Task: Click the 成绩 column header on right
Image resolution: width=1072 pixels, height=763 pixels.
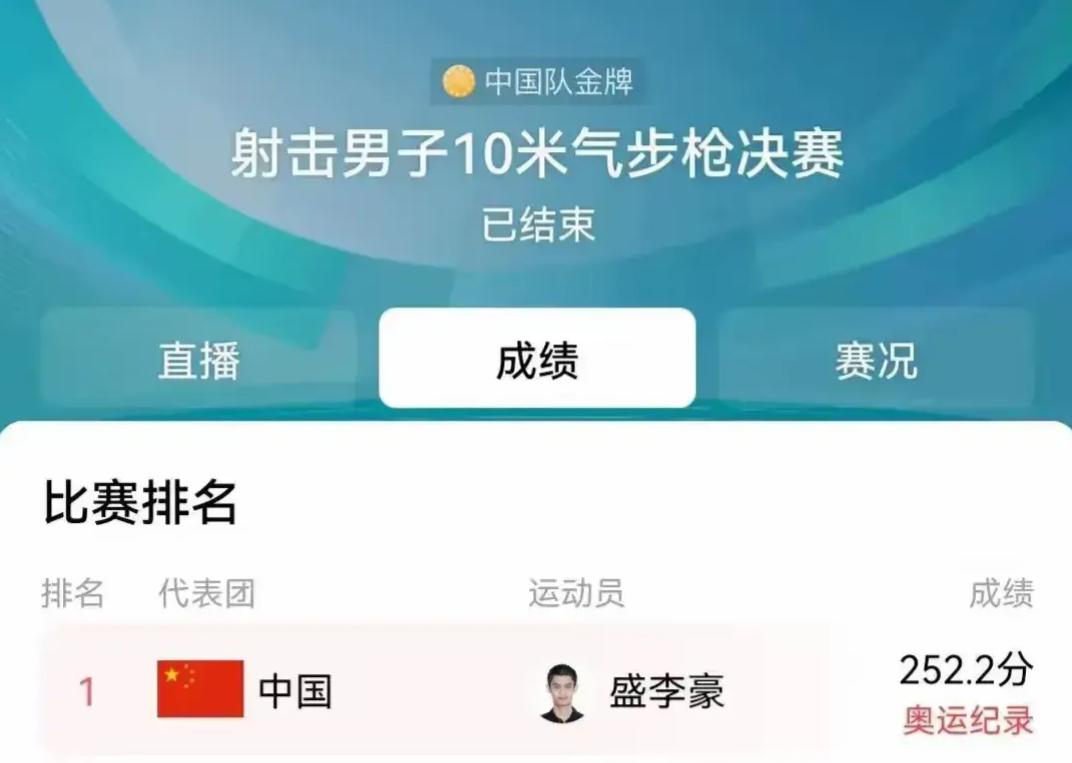Action: click(1002, 593)
